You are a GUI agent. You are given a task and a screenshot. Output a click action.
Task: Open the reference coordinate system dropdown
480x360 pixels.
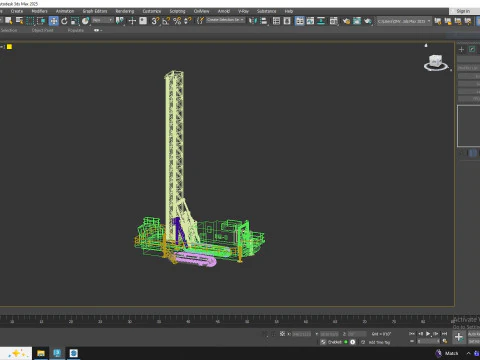(x=103, y=20)
